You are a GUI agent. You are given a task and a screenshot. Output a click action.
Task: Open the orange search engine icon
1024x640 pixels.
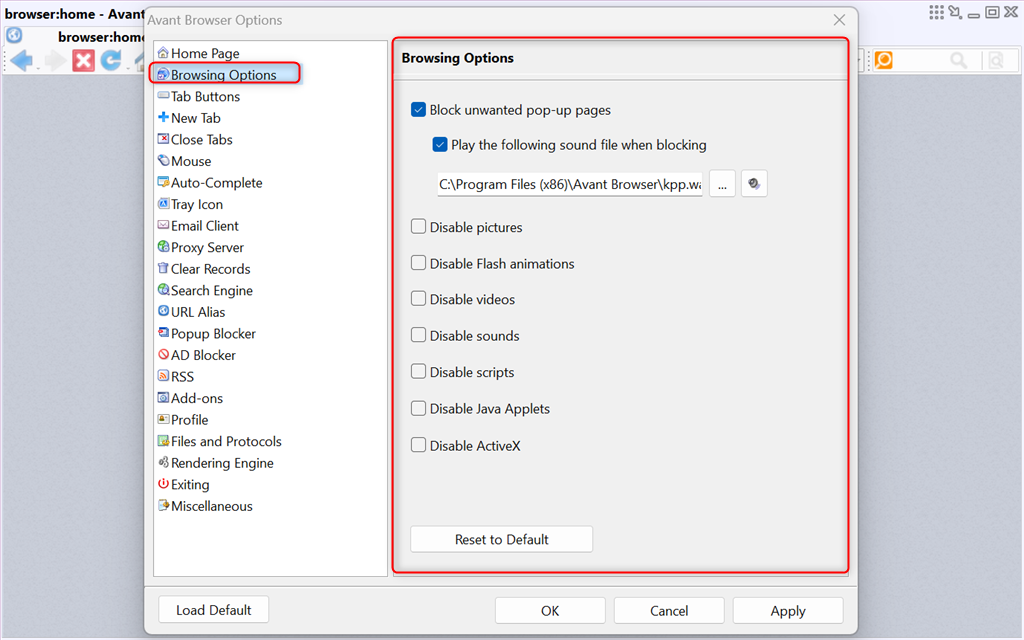884,60
